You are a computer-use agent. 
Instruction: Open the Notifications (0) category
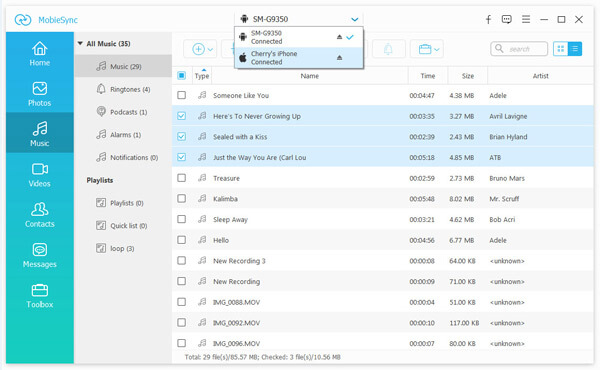pos(123,157)
